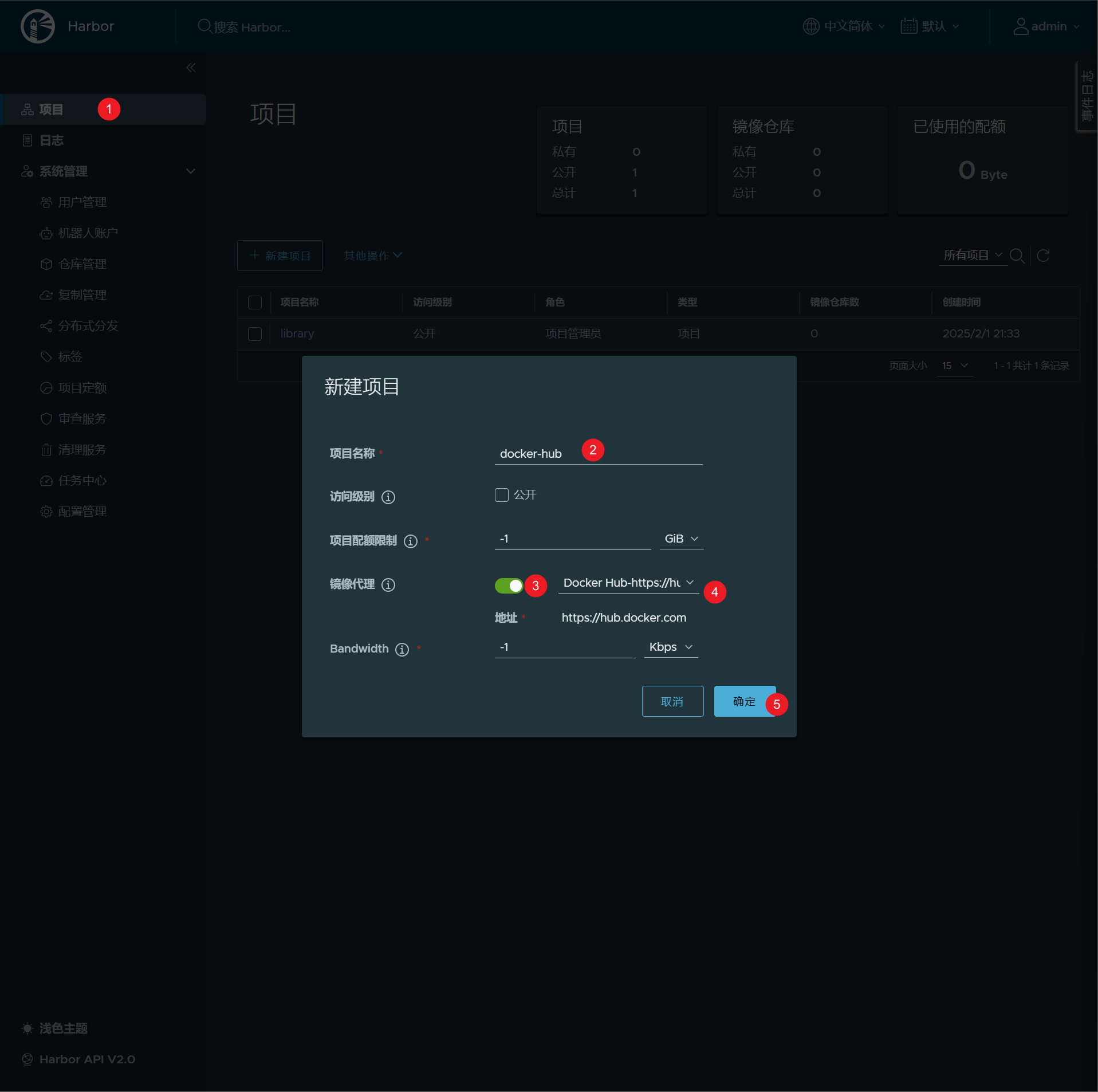Viewport: 1098px width, 1092px height.
Task: Open the 其他操作 actions dropdown
Action: click(x=373, y=256)
